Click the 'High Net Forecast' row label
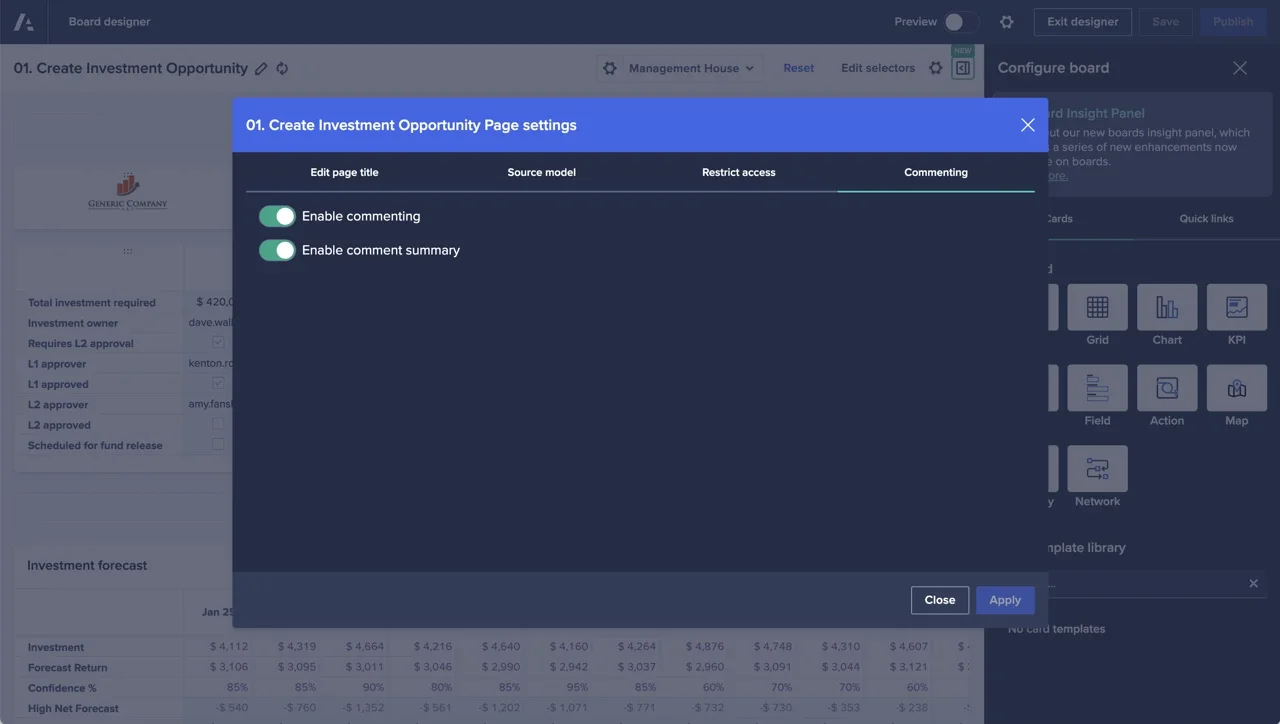 click(x=73, y=709)
